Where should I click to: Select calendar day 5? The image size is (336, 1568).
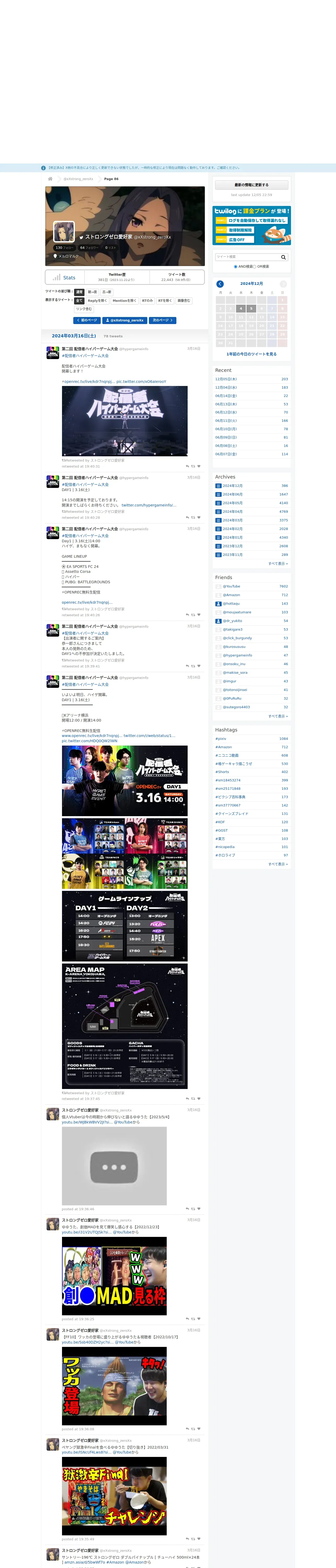click(x=251, y=309)
